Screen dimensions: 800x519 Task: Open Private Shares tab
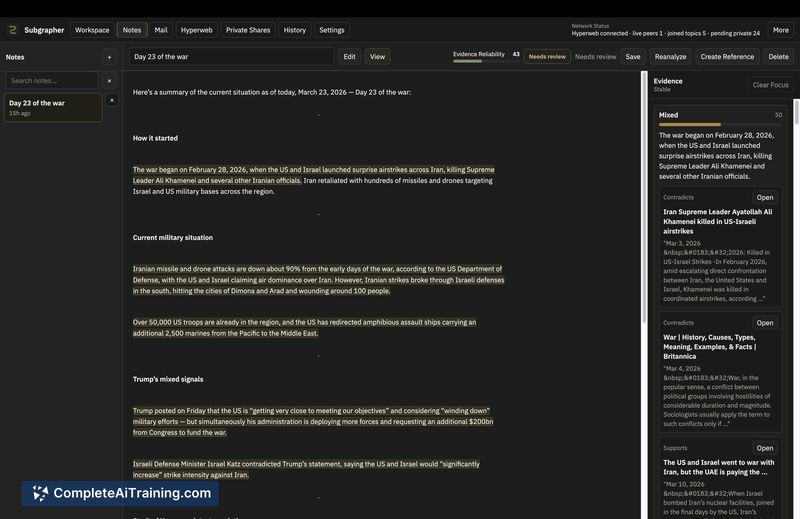point(248,30)
